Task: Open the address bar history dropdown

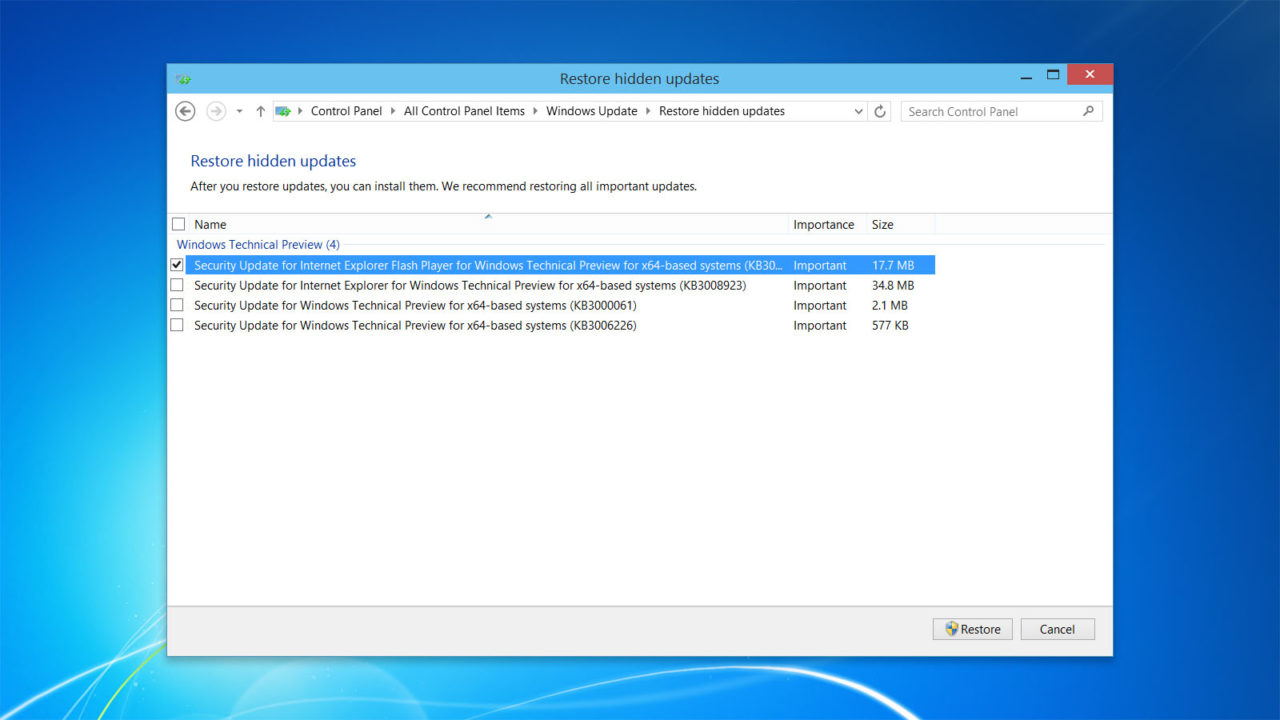Action: pos(858,111)
